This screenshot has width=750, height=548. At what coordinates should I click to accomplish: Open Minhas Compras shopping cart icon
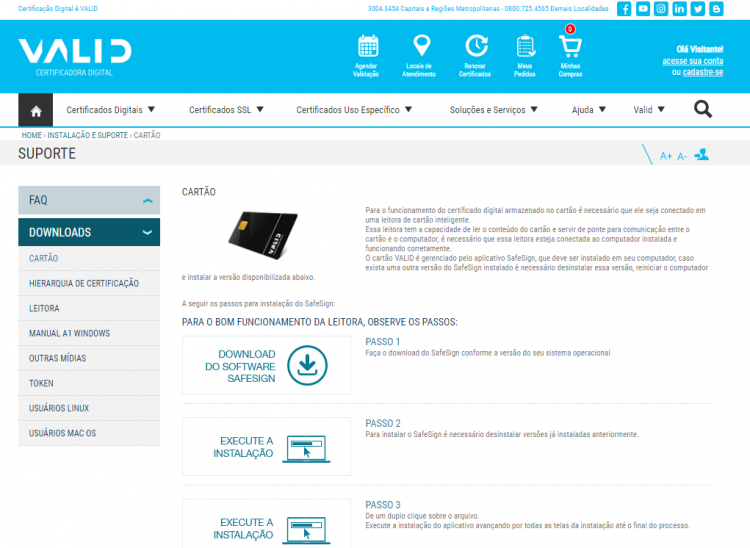point(570,47)
